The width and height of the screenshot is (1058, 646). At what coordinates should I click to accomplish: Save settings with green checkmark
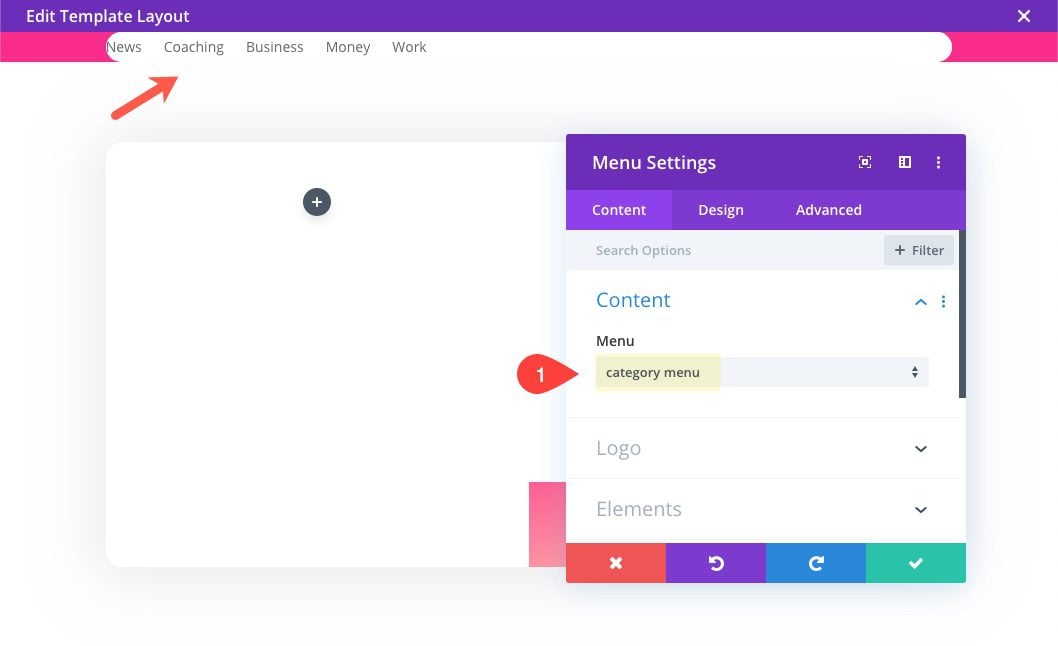[916, 563]
